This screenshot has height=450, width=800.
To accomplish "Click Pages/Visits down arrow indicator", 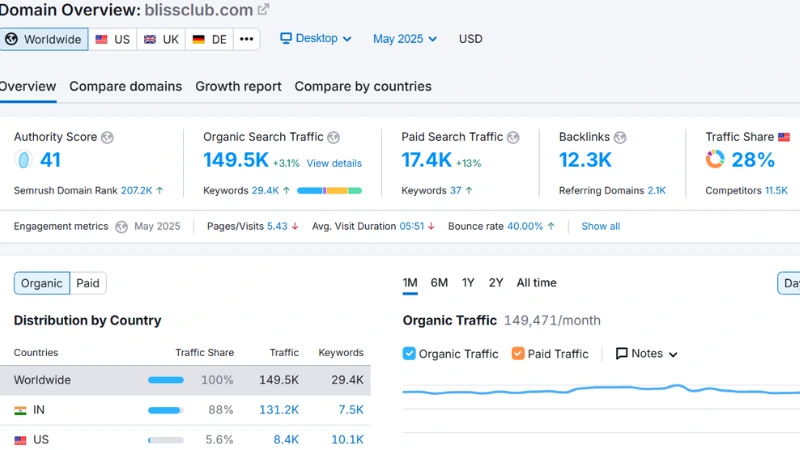I will [295, 226].
